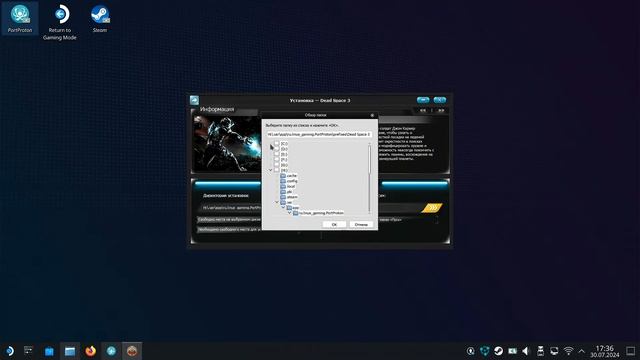Screen dimensions: 640x360
Task: Go to the previous step with the << arrow
Action: (423, 110)
